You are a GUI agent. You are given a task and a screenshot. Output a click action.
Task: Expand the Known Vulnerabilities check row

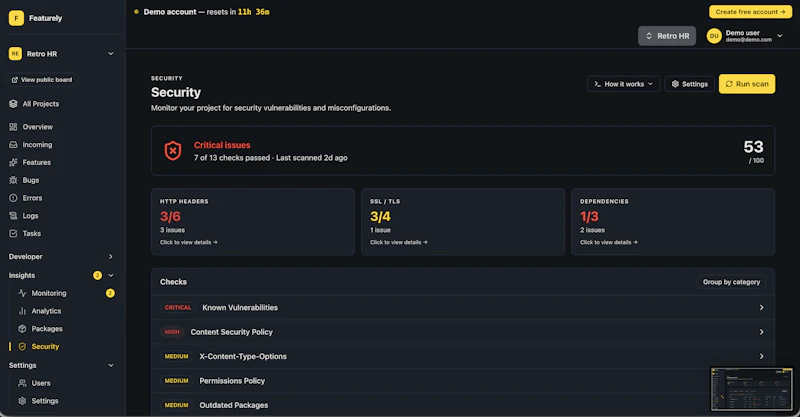[x=463, y=308]
